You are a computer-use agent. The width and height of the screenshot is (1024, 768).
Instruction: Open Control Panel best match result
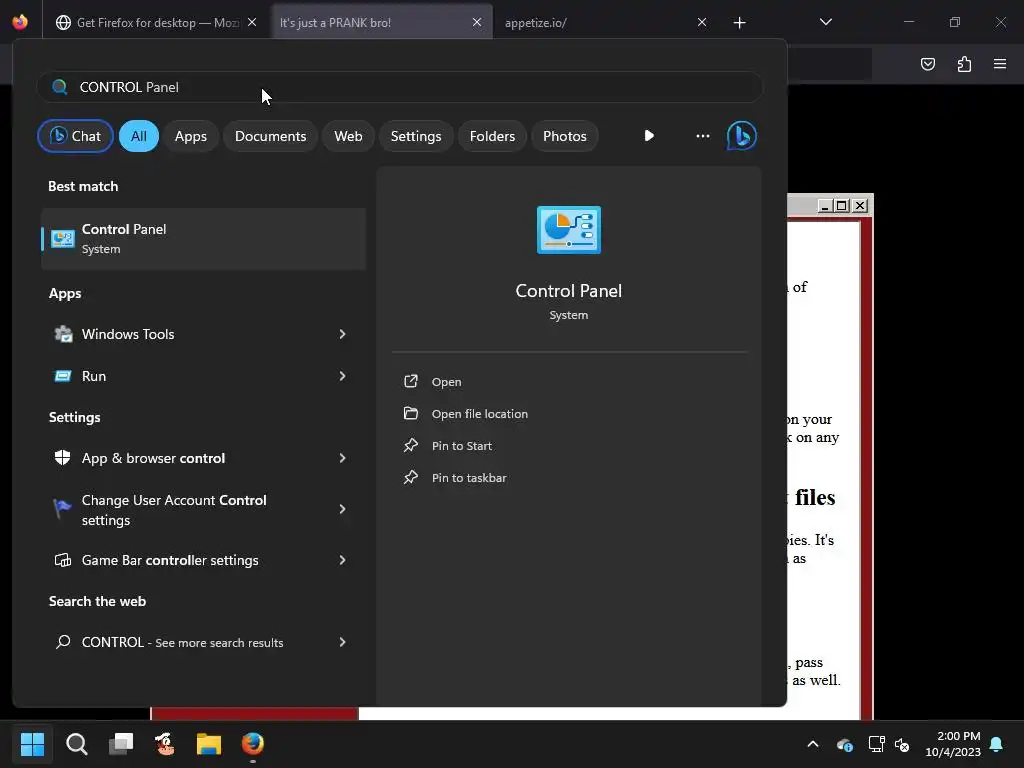tap(203, 238)
